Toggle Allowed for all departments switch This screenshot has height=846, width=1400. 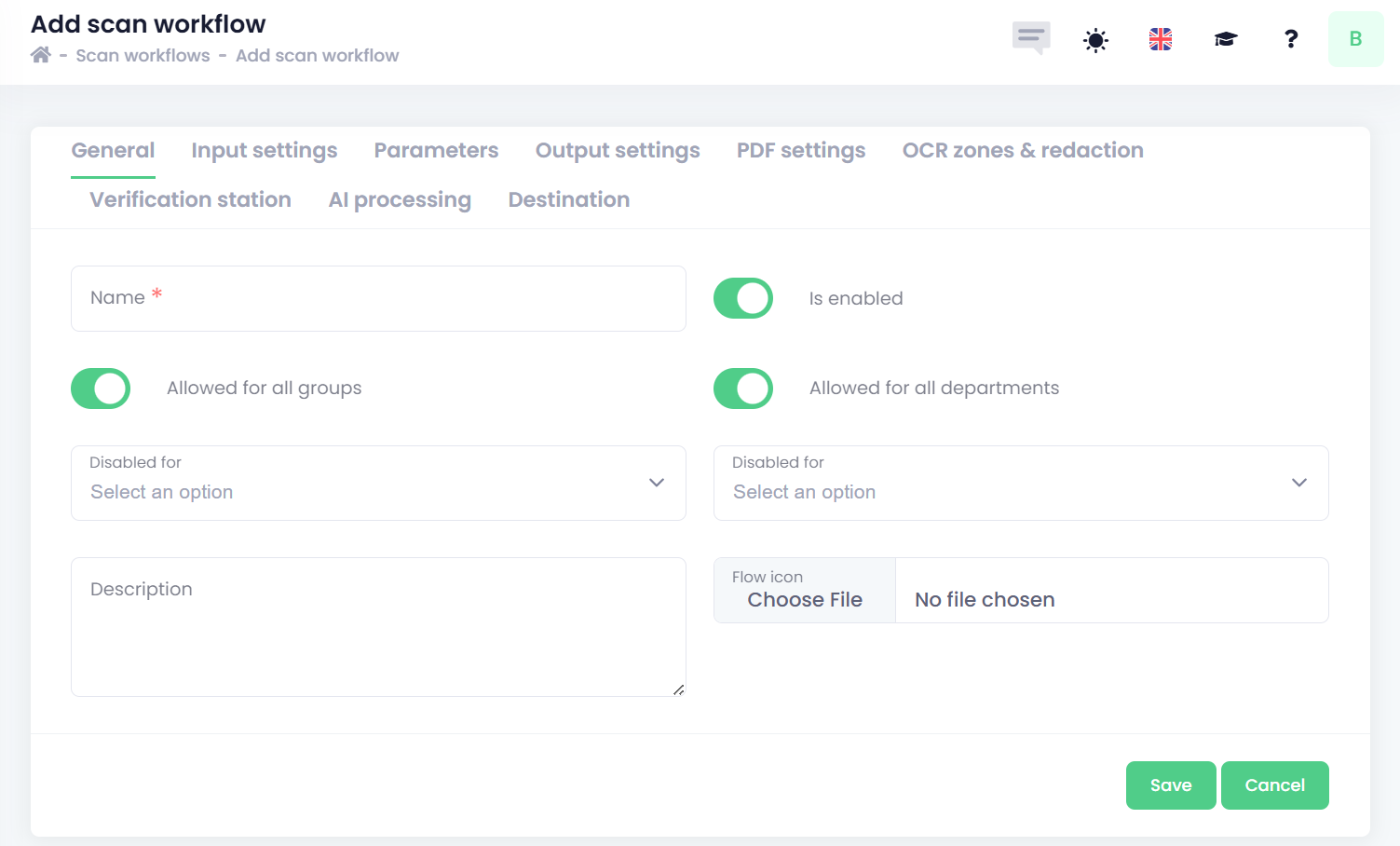(x=743, y=389)
